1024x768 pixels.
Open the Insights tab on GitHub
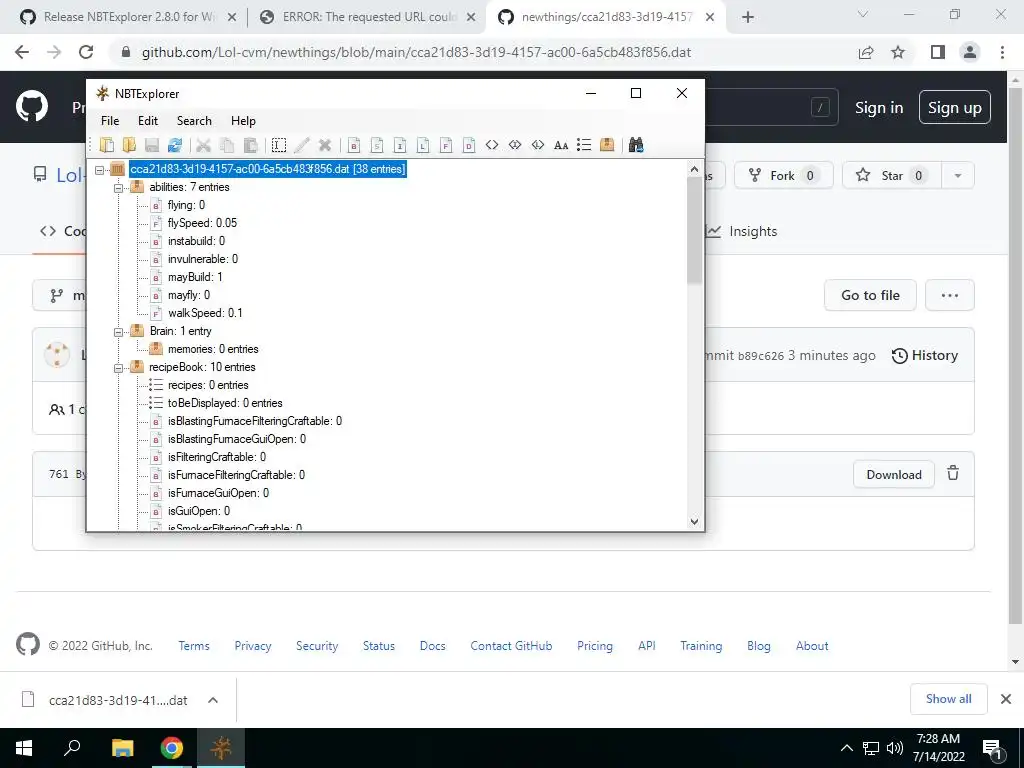[742, 231]
